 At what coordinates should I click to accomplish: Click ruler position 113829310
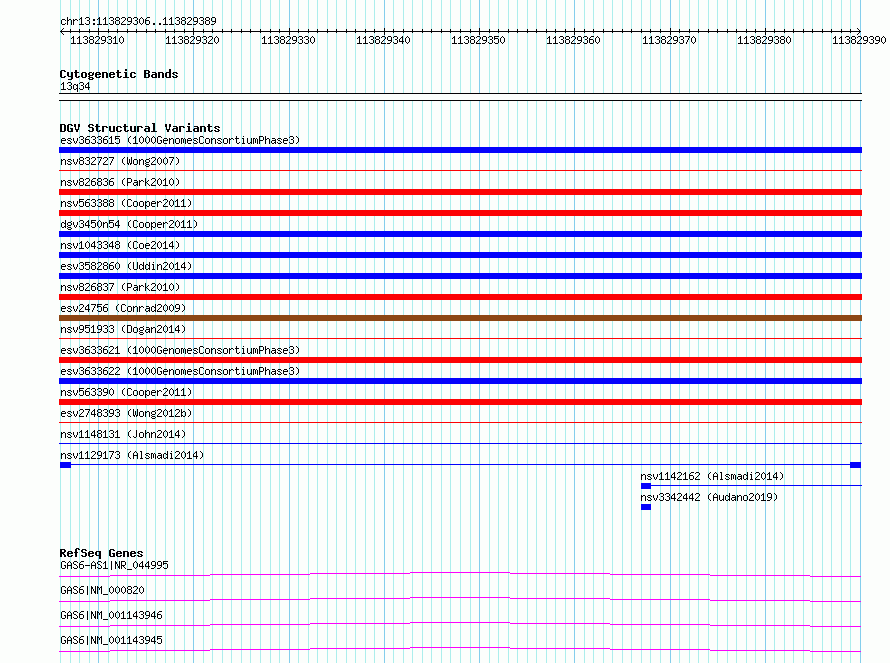pos(97,40)
